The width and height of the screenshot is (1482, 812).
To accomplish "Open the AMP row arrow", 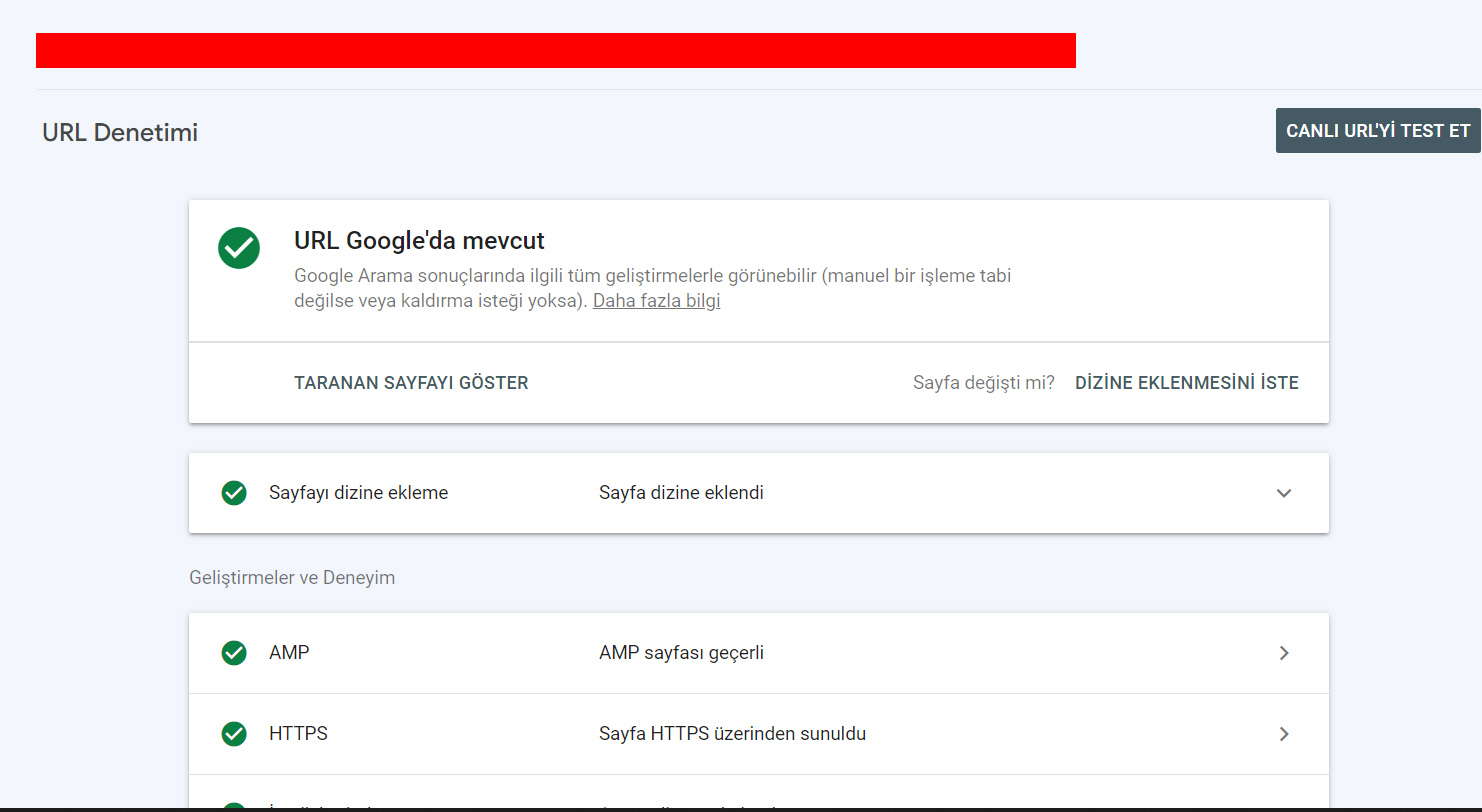I will coord(1284,653).
